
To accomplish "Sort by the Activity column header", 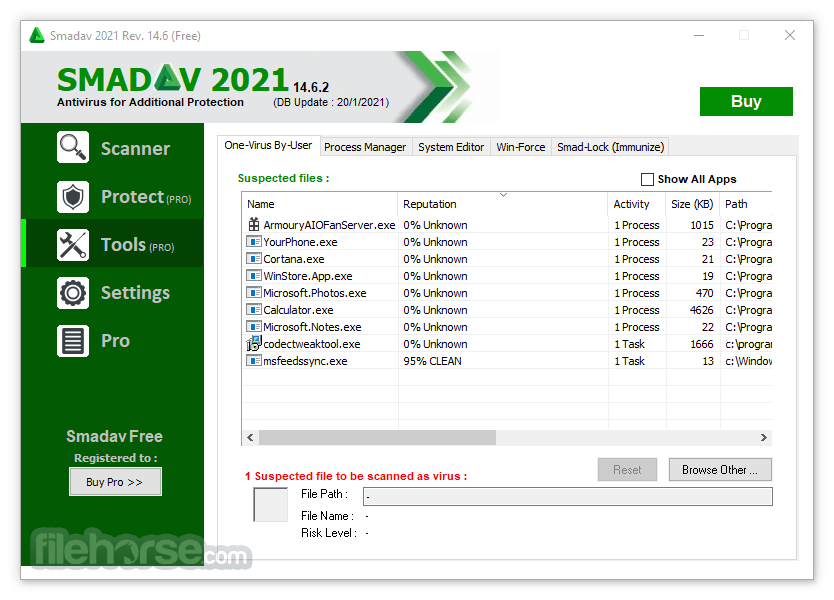I will tap(636, 204).
